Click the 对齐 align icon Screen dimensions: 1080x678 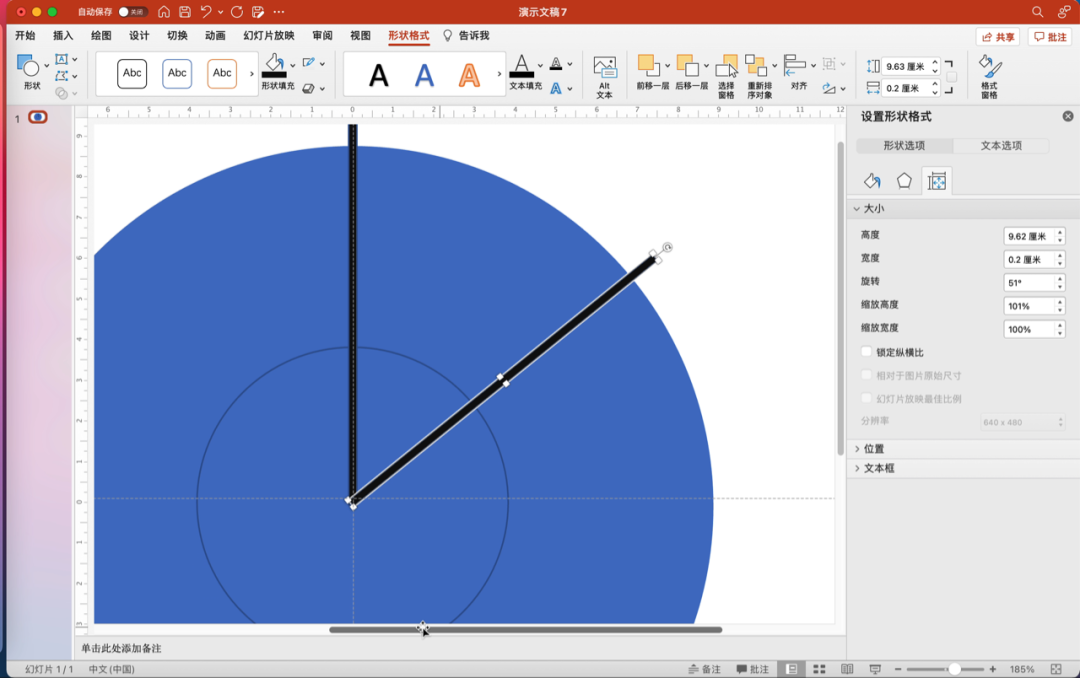[795, 65]
